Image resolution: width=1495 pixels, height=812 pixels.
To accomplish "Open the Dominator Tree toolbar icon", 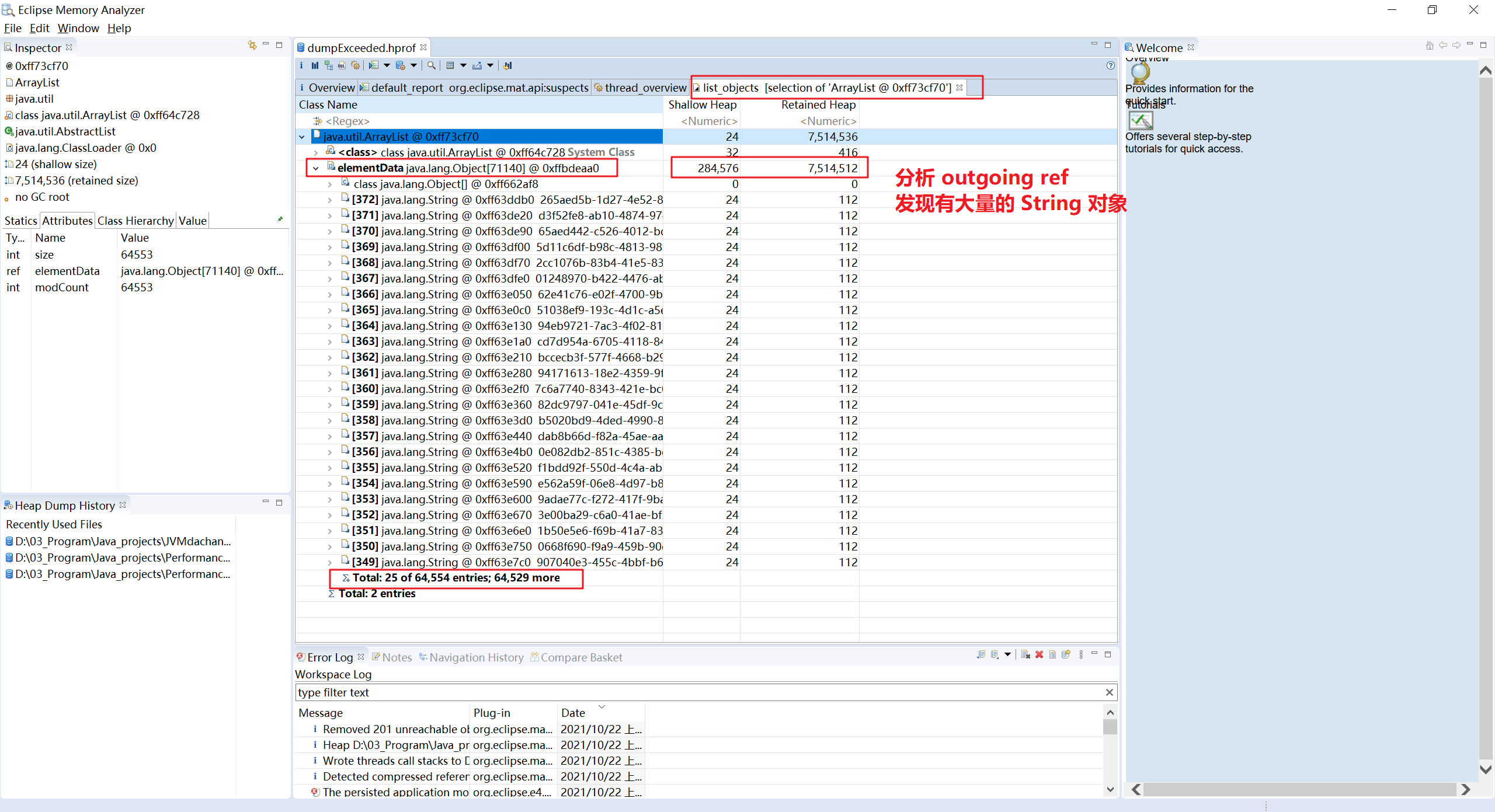I will pos(328,65).
